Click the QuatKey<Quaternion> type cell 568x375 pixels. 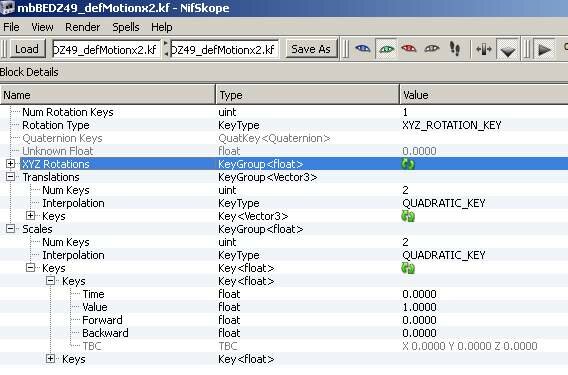click(x=274, y=138)
